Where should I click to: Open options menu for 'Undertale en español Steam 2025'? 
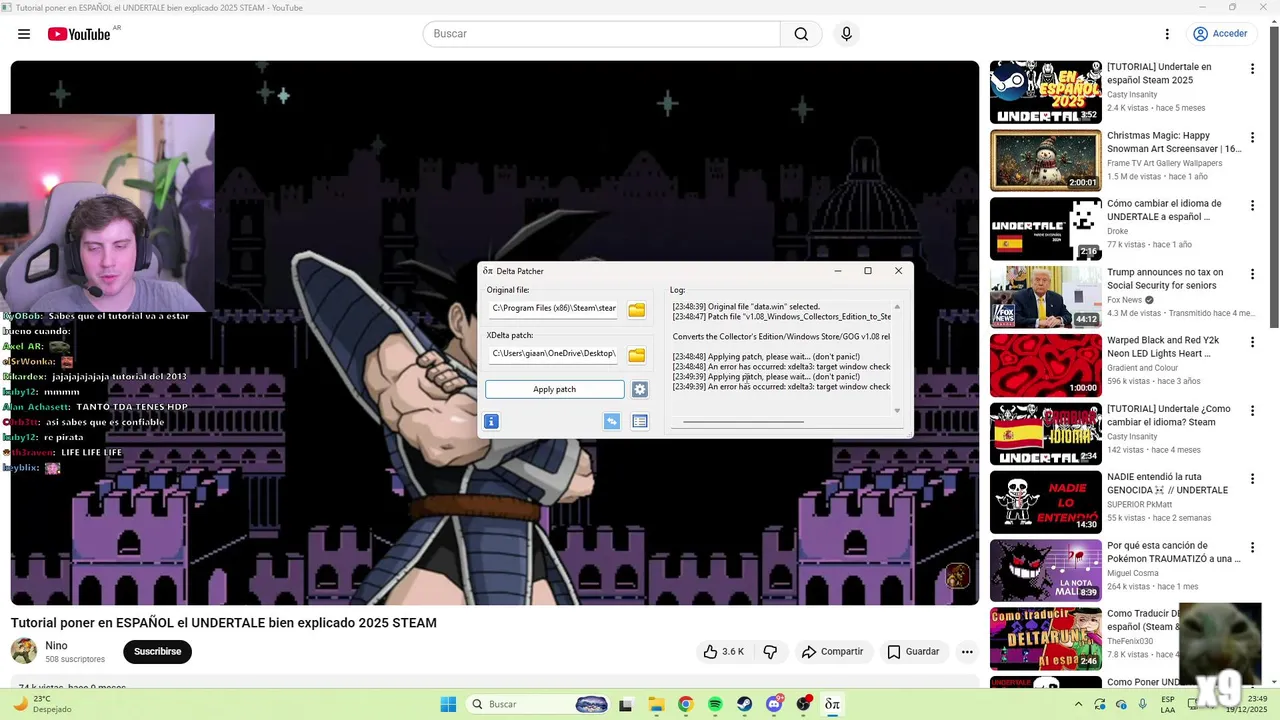(x=1252, y=69)
